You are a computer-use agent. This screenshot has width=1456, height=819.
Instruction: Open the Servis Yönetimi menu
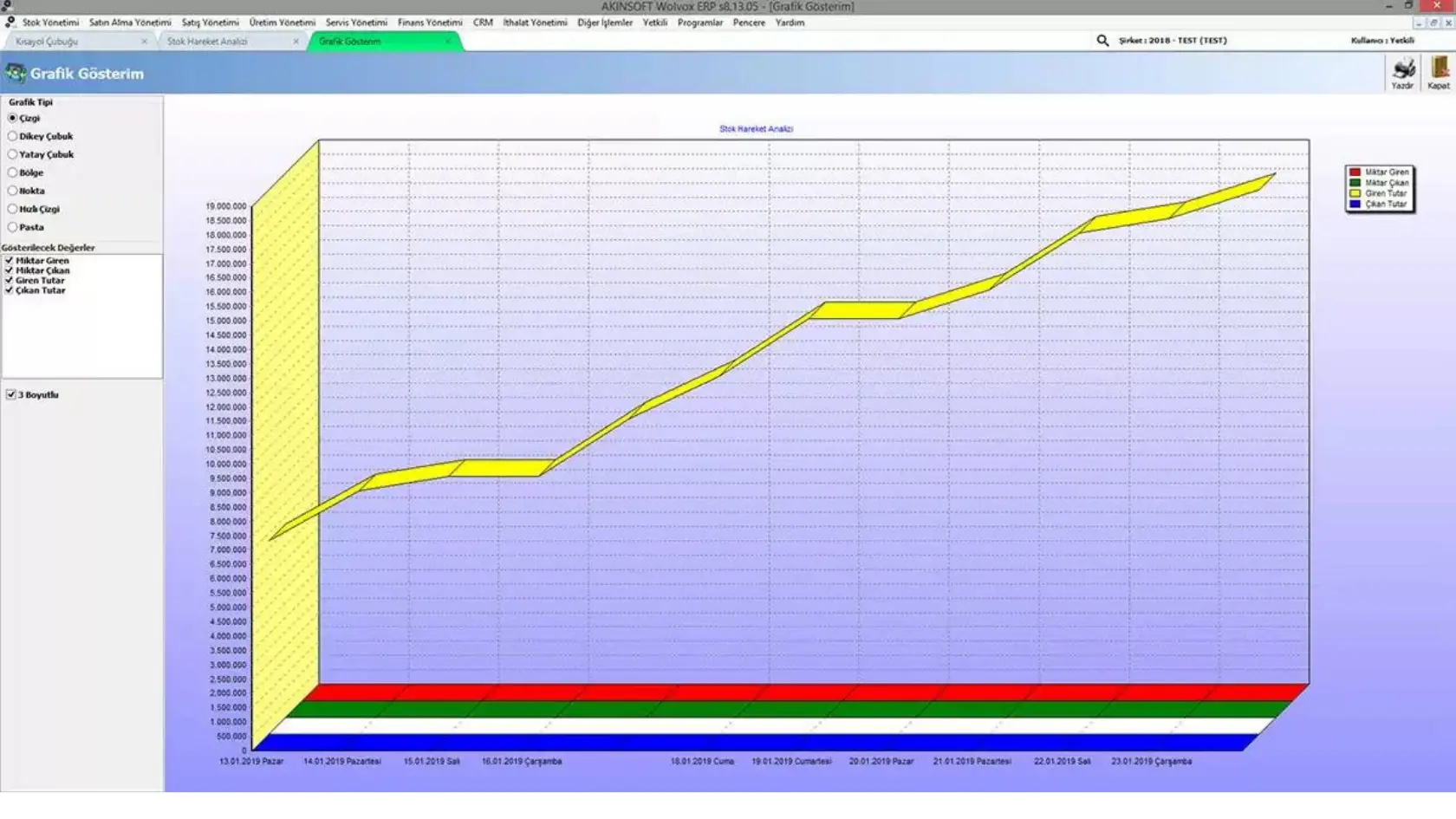click(x=356, y=23)
